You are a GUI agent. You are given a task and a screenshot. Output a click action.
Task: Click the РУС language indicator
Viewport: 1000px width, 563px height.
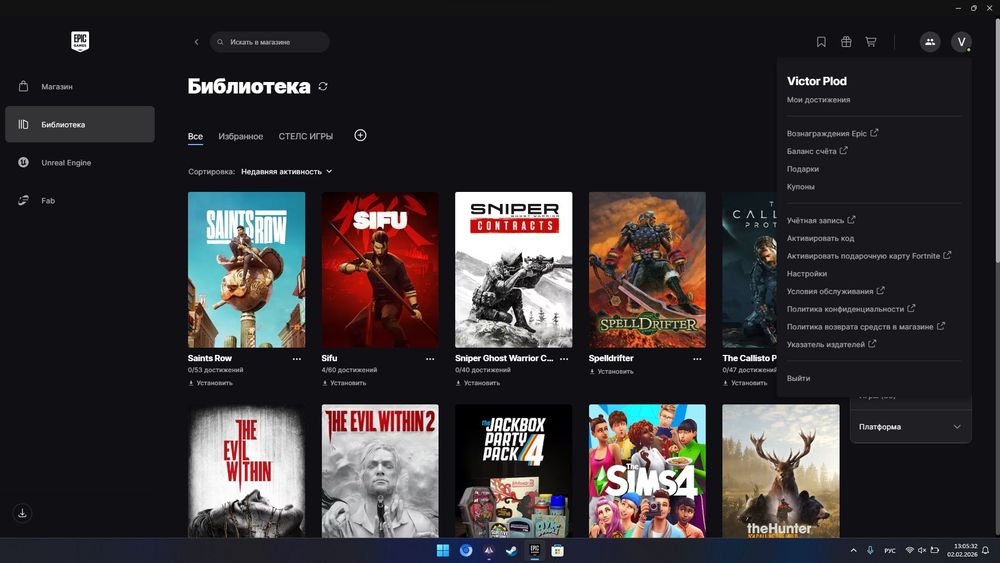coord(890,550)
